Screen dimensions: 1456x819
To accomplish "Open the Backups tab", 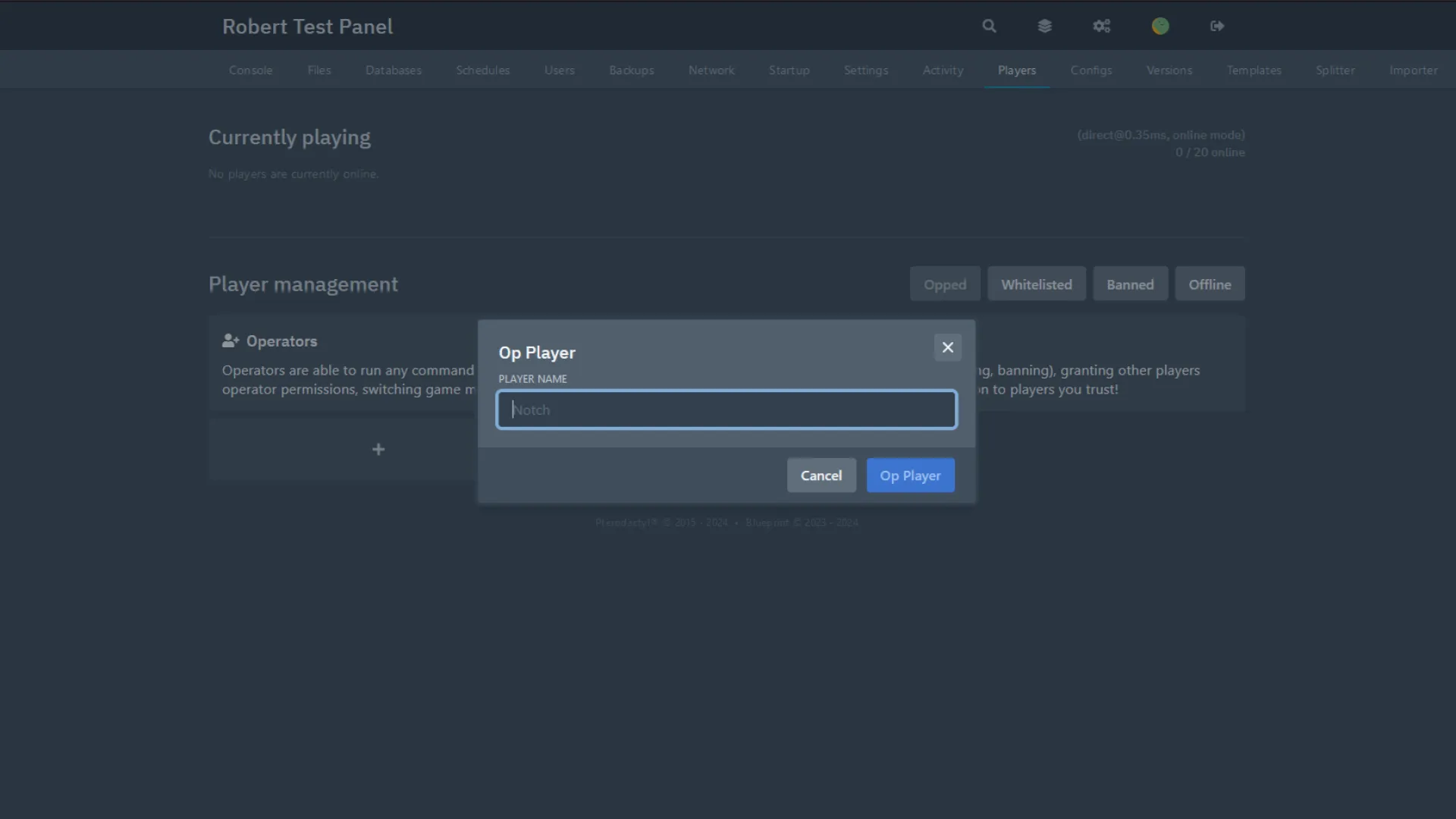I will [x=631, y=70].
